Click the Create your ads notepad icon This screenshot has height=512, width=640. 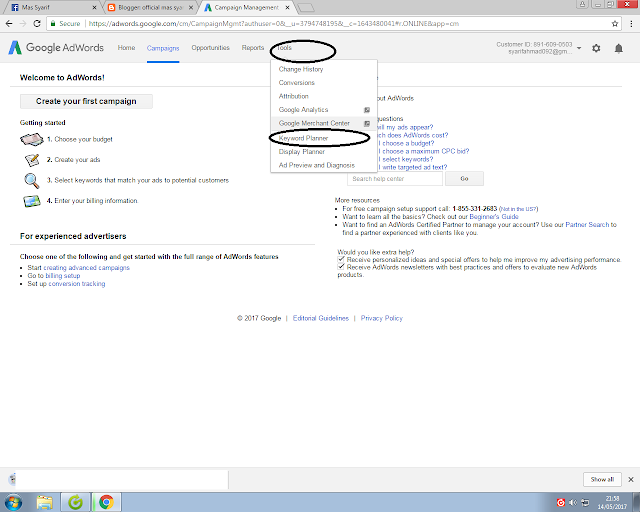point(32,160)
